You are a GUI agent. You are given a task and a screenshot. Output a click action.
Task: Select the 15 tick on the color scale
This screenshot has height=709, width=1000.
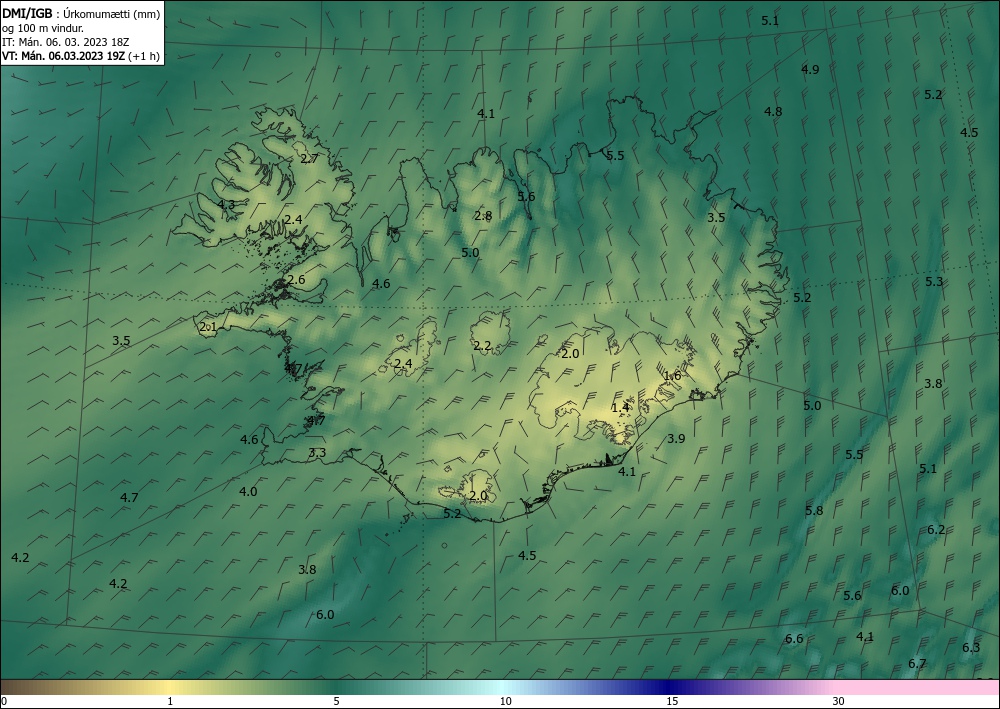tap(672, 701)
